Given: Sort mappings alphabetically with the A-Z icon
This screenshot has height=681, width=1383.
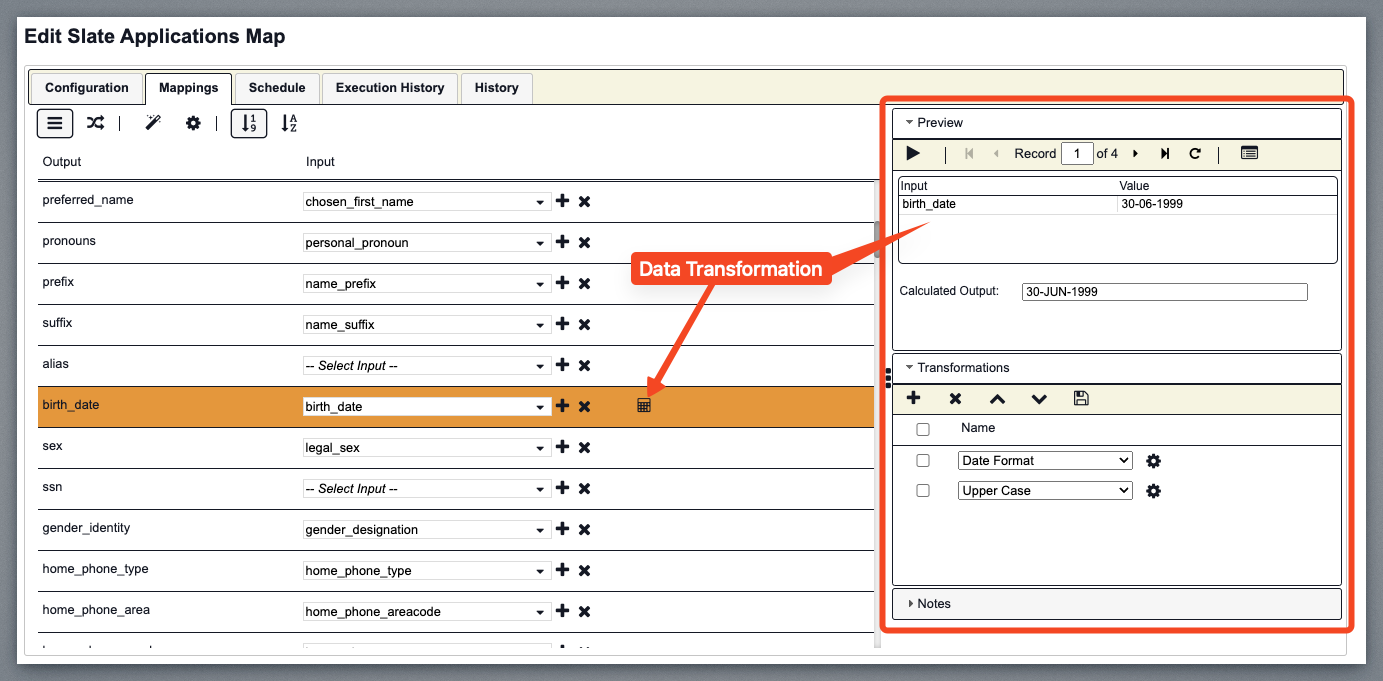Looking at the screenshot, I should click(x=289, y=123).
